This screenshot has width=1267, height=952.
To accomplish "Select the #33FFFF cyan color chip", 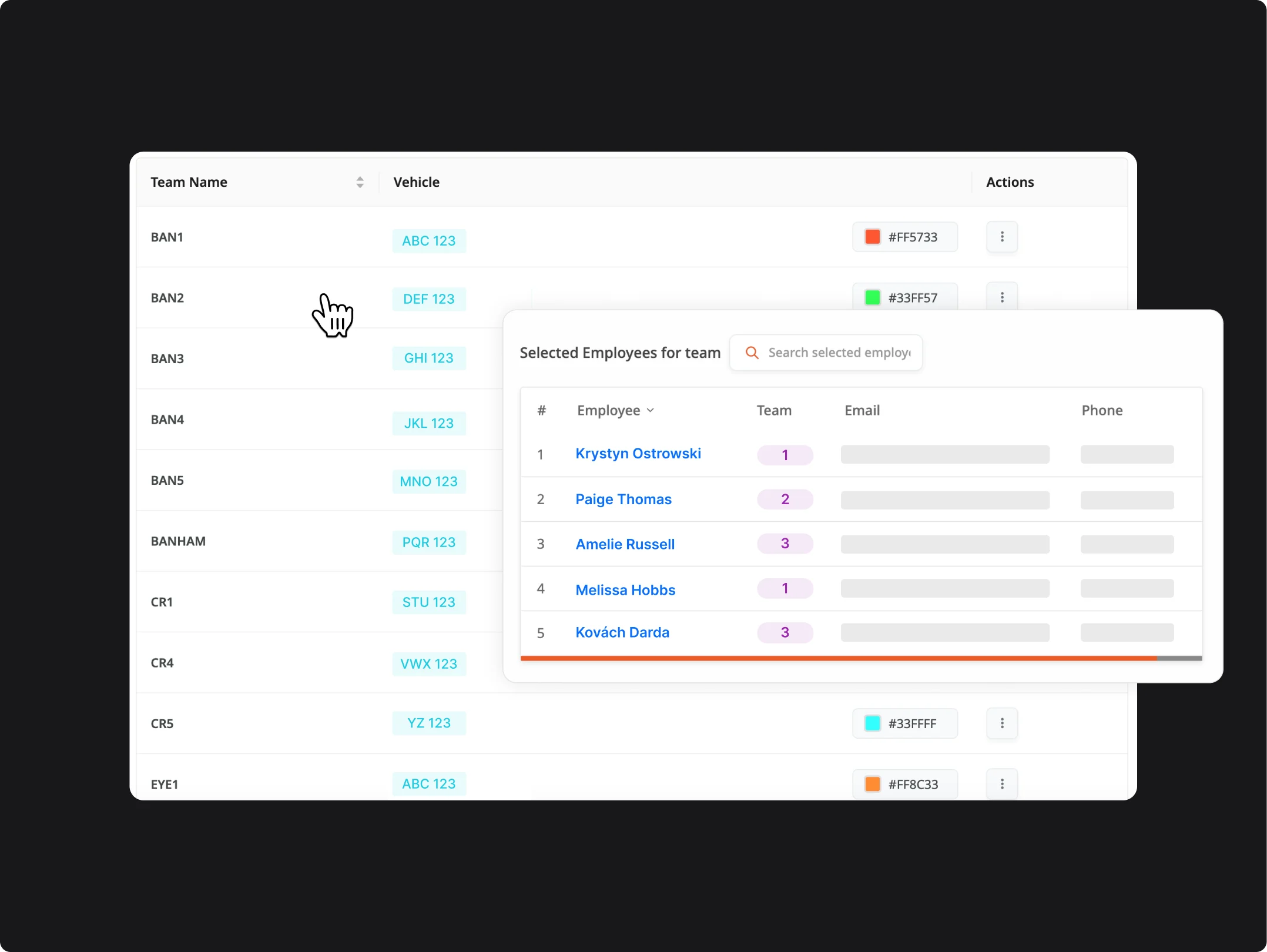I will pyautogui.click(x=872, y=723).
